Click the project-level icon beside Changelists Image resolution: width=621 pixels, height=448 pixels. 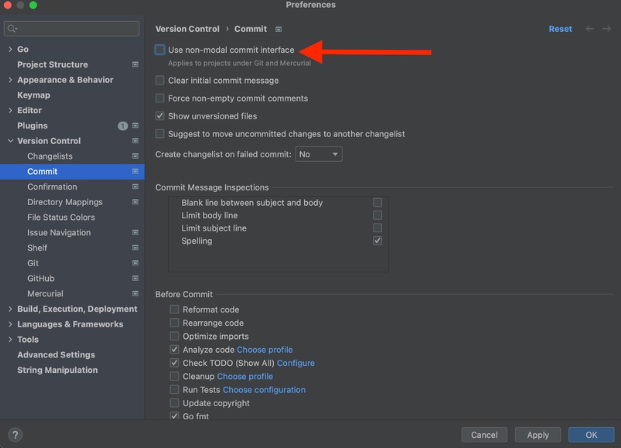point(135,156)
